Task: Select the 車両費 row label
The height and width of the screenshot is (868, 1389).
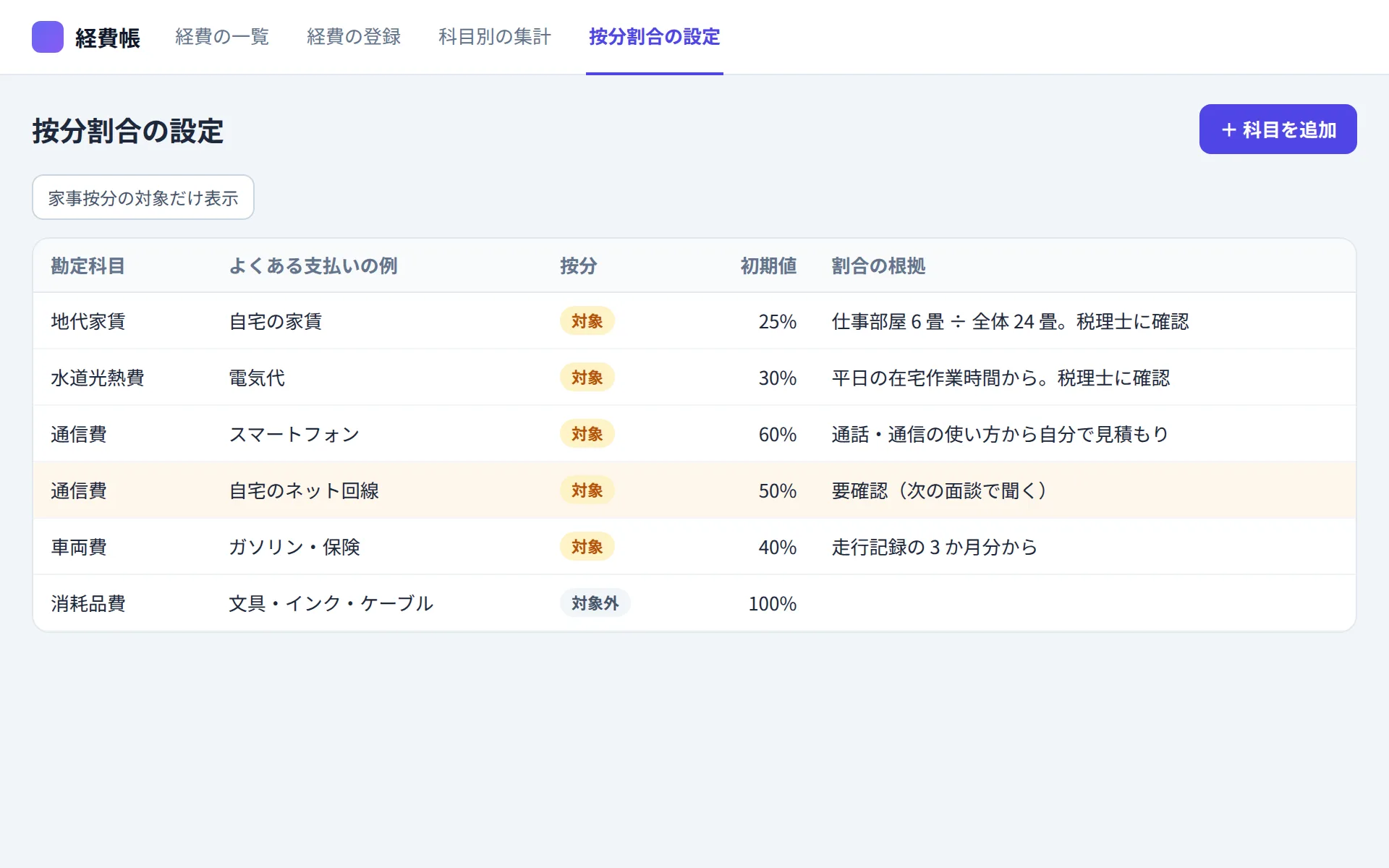Action: tap(79, 547)
